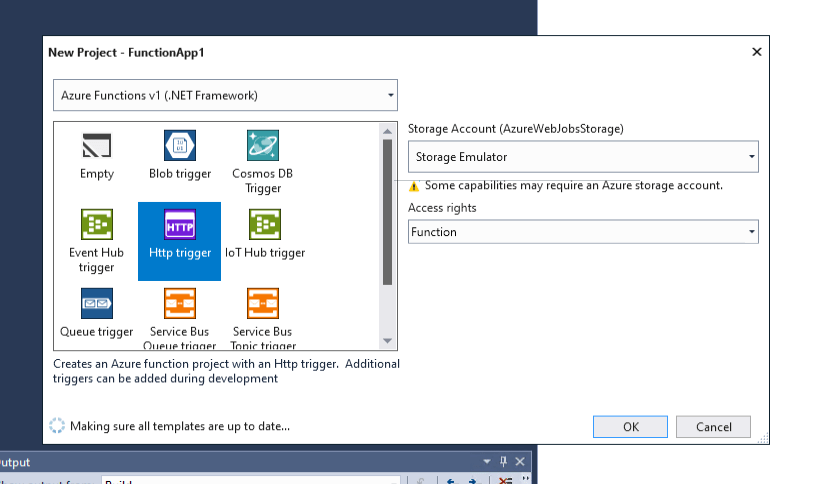Open the Access rights dropdown
The image size is (820, 484).
(583, 232)
